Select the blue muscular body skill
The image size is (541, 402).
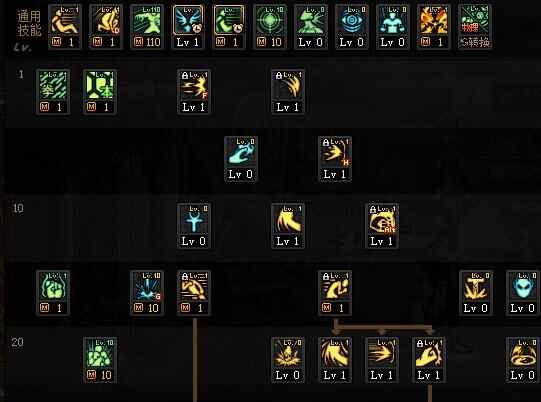point(392,27)
